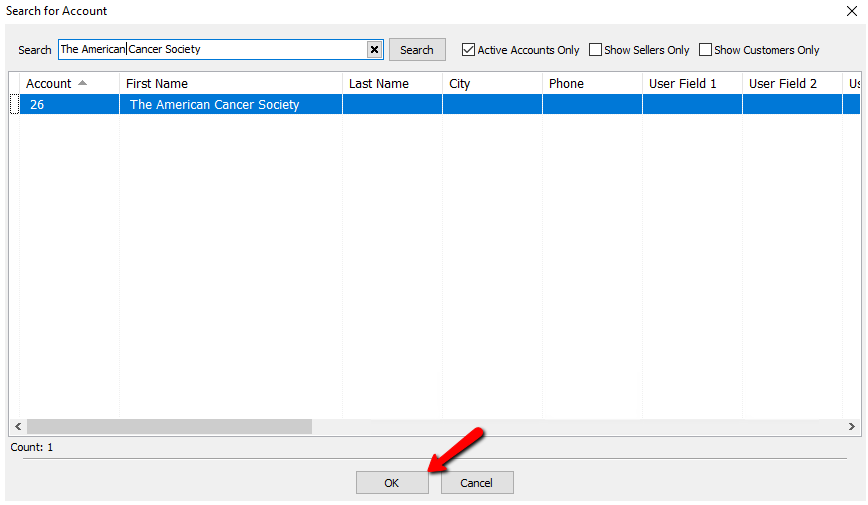Clear the search field with the X icon
868x505 pixels.
coord(374,50)
